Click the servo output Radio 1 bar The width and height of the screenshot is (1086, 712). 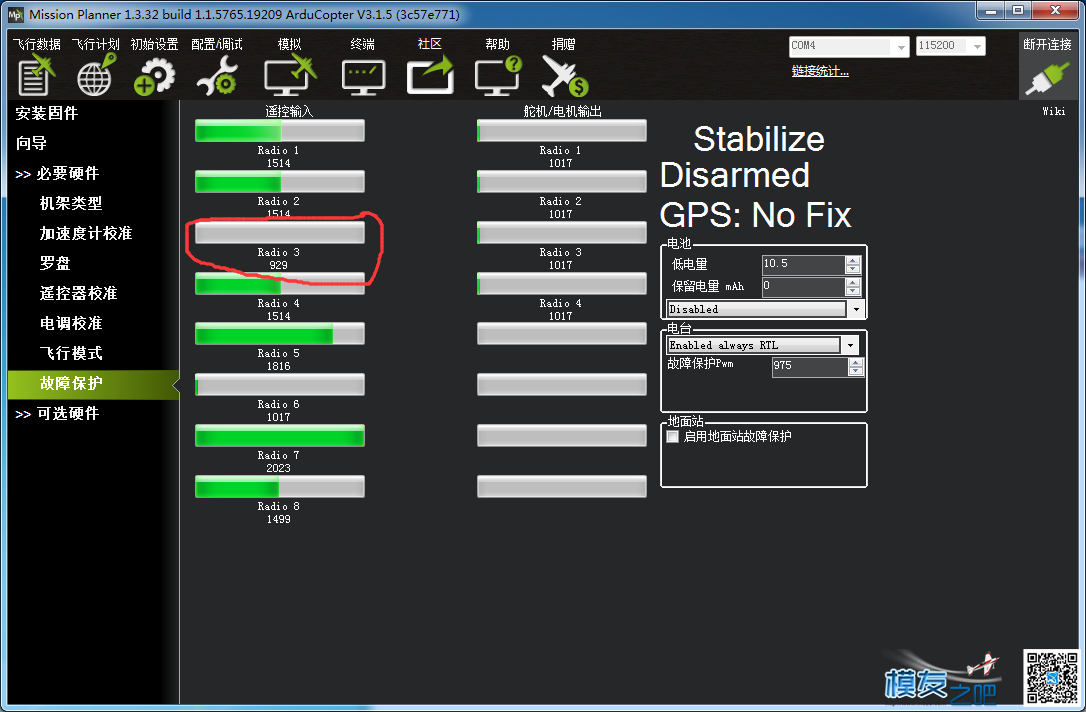click(562, 131)
